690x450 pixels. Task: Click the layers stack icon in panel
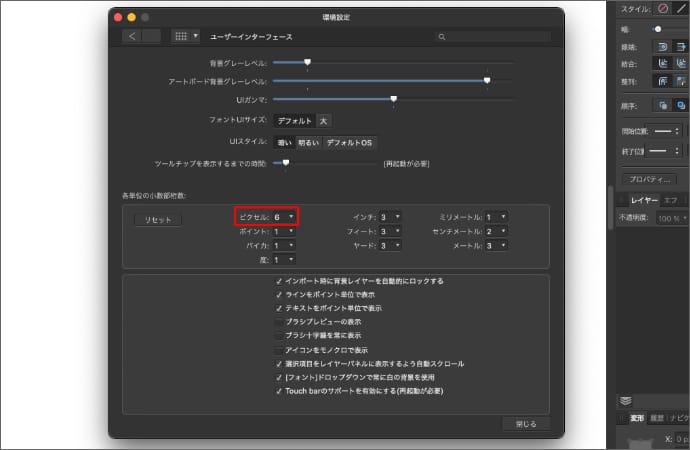pyautogui.click(x=626, y=401)
